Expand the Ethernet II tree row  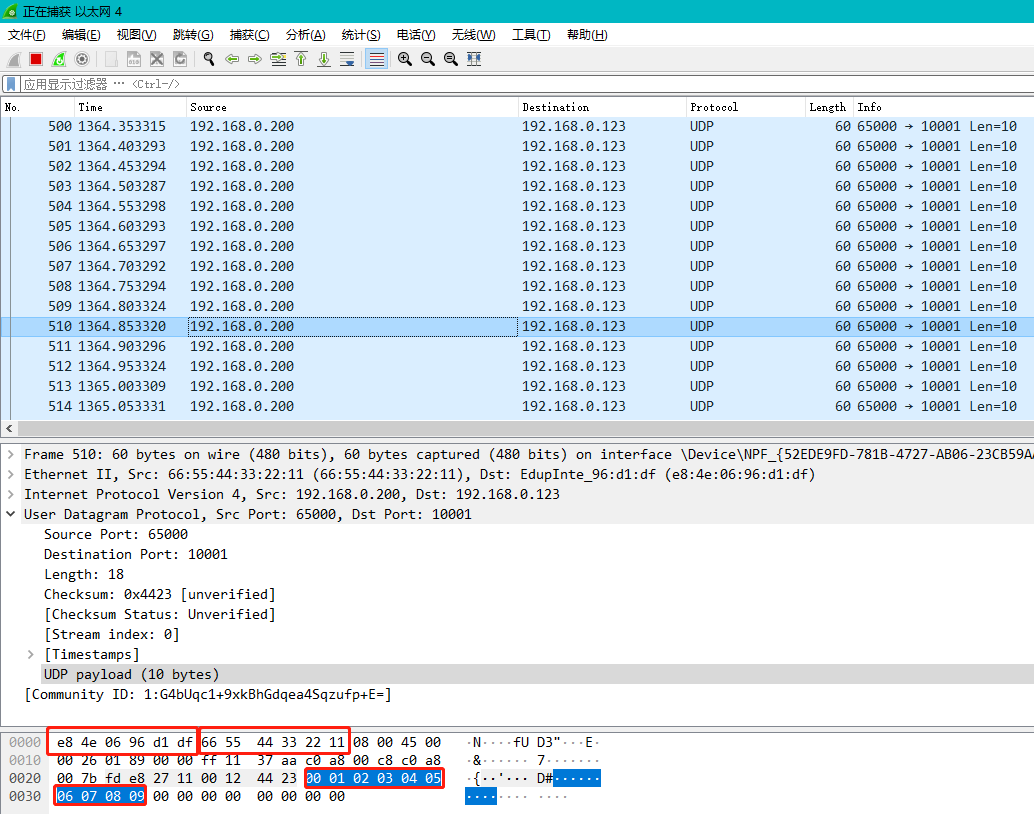11,474
